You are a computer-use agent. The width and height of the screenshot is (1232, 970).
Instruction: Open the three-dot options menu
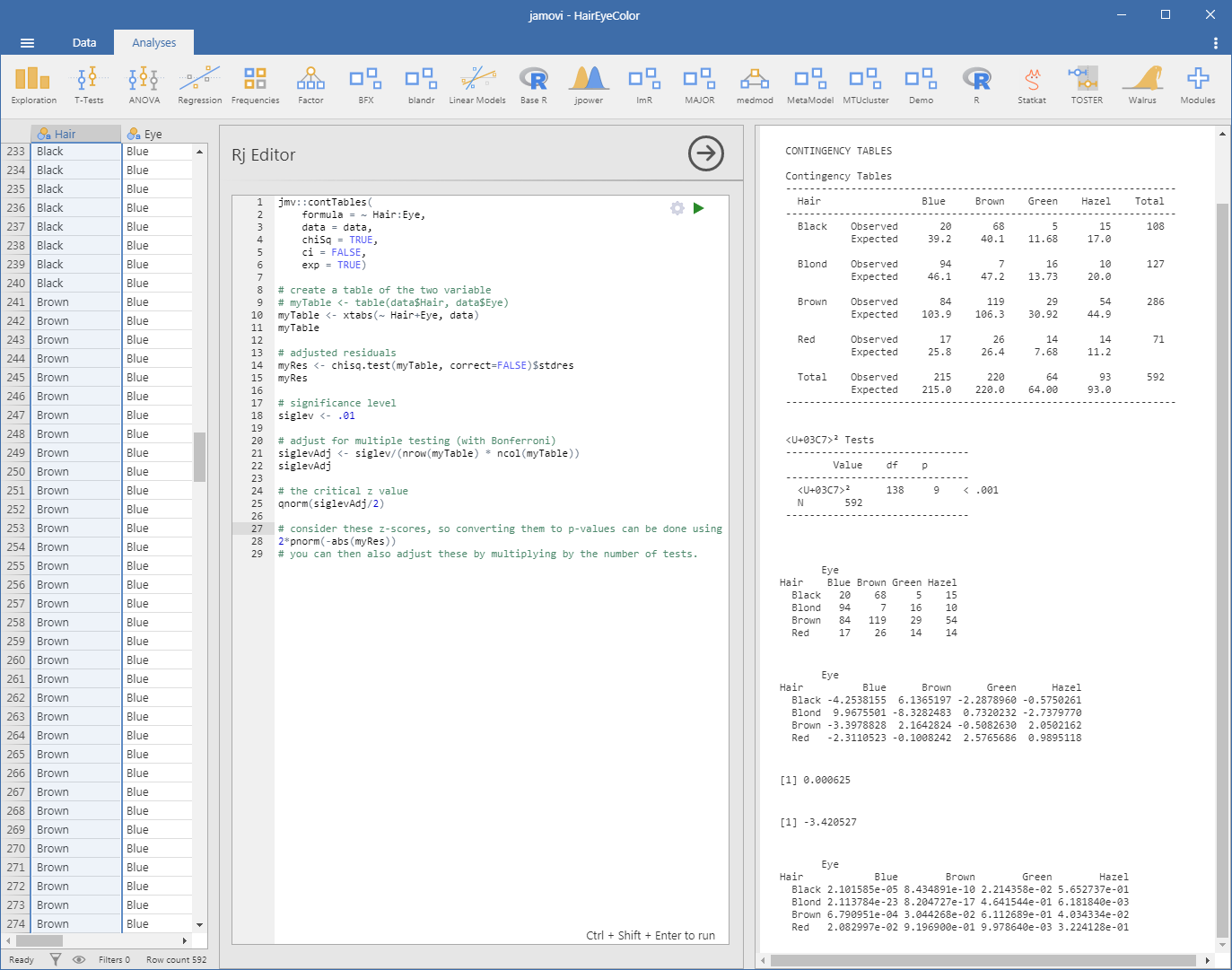point(1215,42)
